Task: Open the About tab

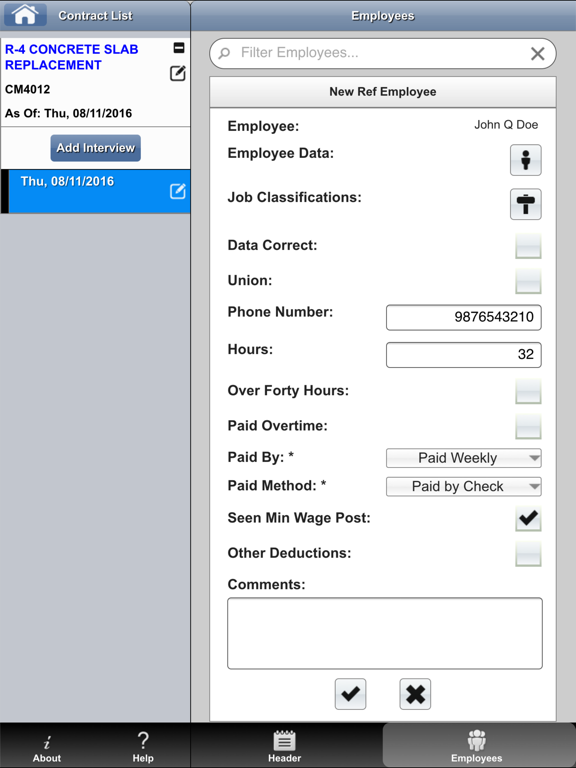Action: 47,746
